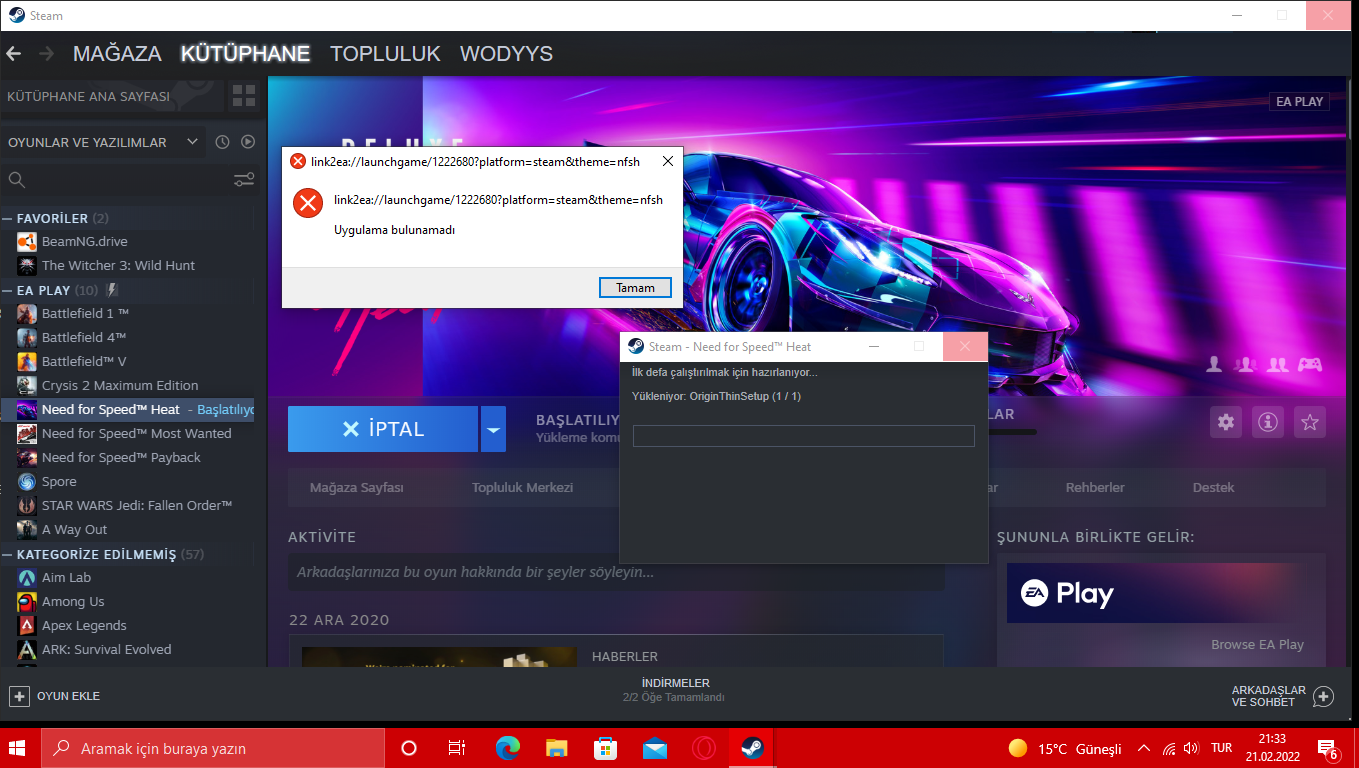The image size is (1359, 768).
Task: Toggle the ready-to-play games filter
Action: pyautogui.click(x=248, y=142)
